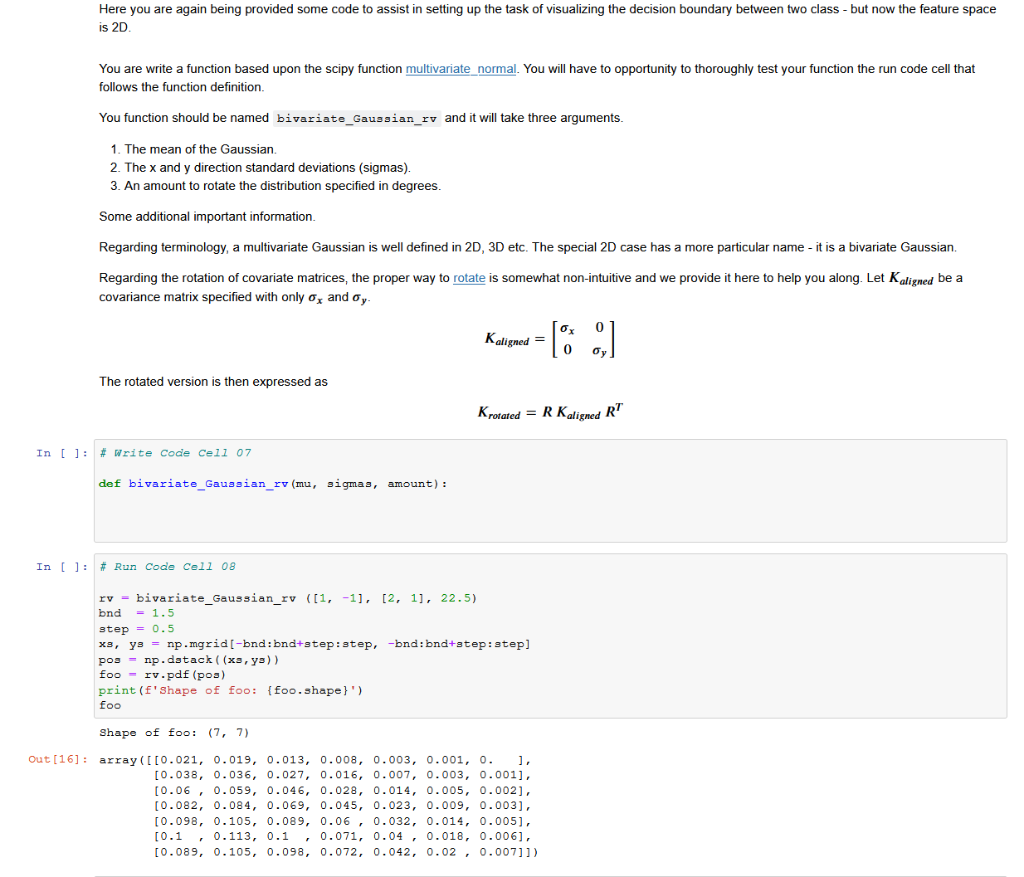The width and height of the screenshot is (1024, 877).
Task: Click inside Write Code Cell 07 editor
Action: pyautogui.click(x=550, y=490)
